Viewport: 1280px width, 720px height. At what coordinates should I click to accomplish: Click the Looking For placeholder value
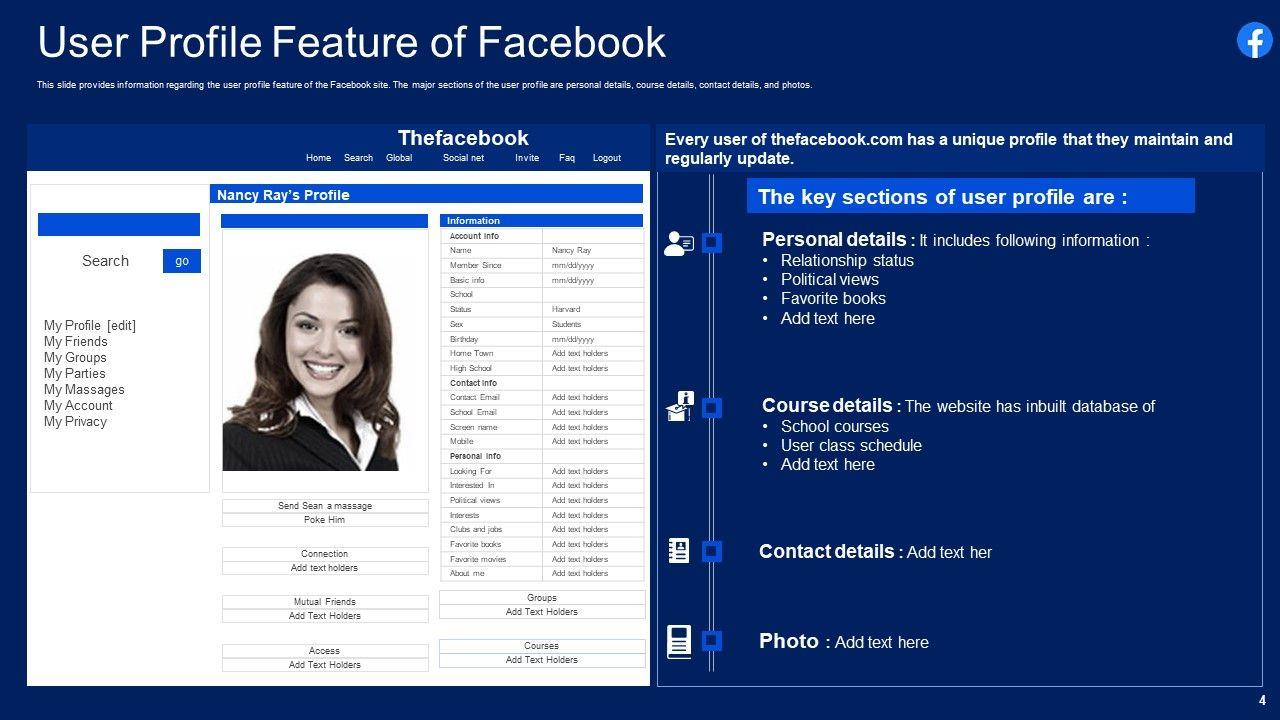593,471
